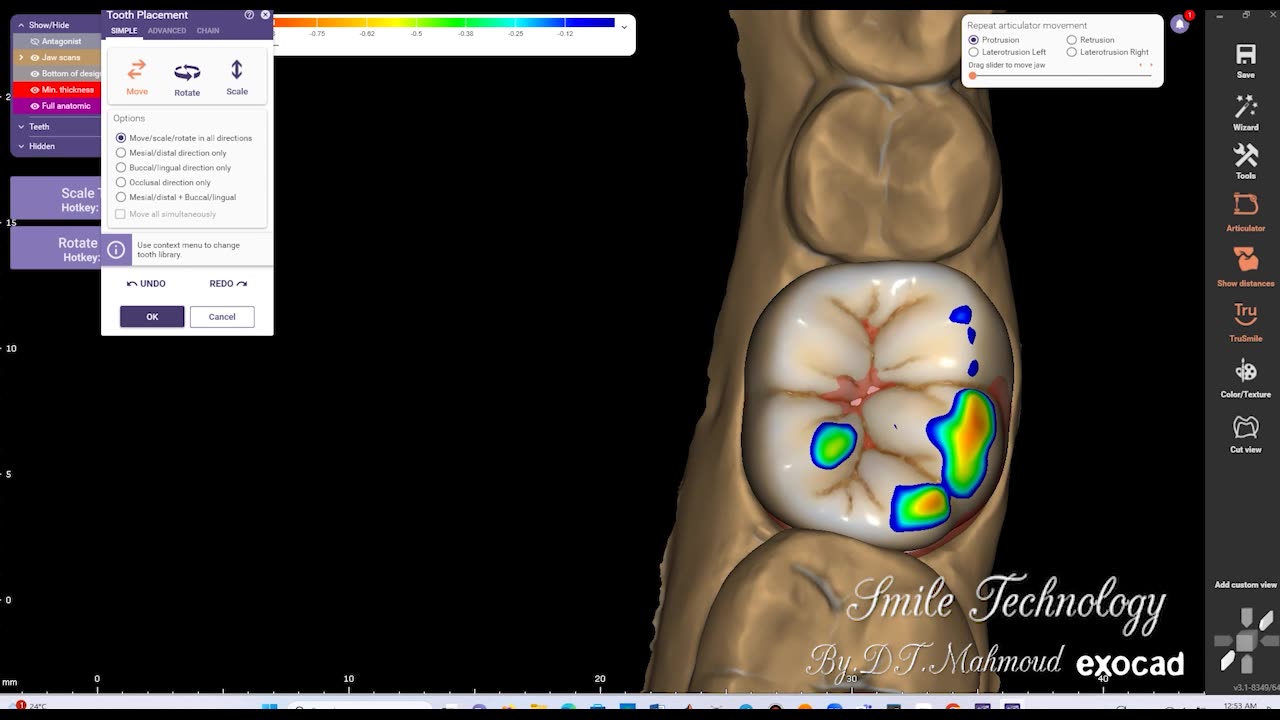Click the version number text v3.1-8349/64
The image size is (1280, 720).
pos(1255,687)
